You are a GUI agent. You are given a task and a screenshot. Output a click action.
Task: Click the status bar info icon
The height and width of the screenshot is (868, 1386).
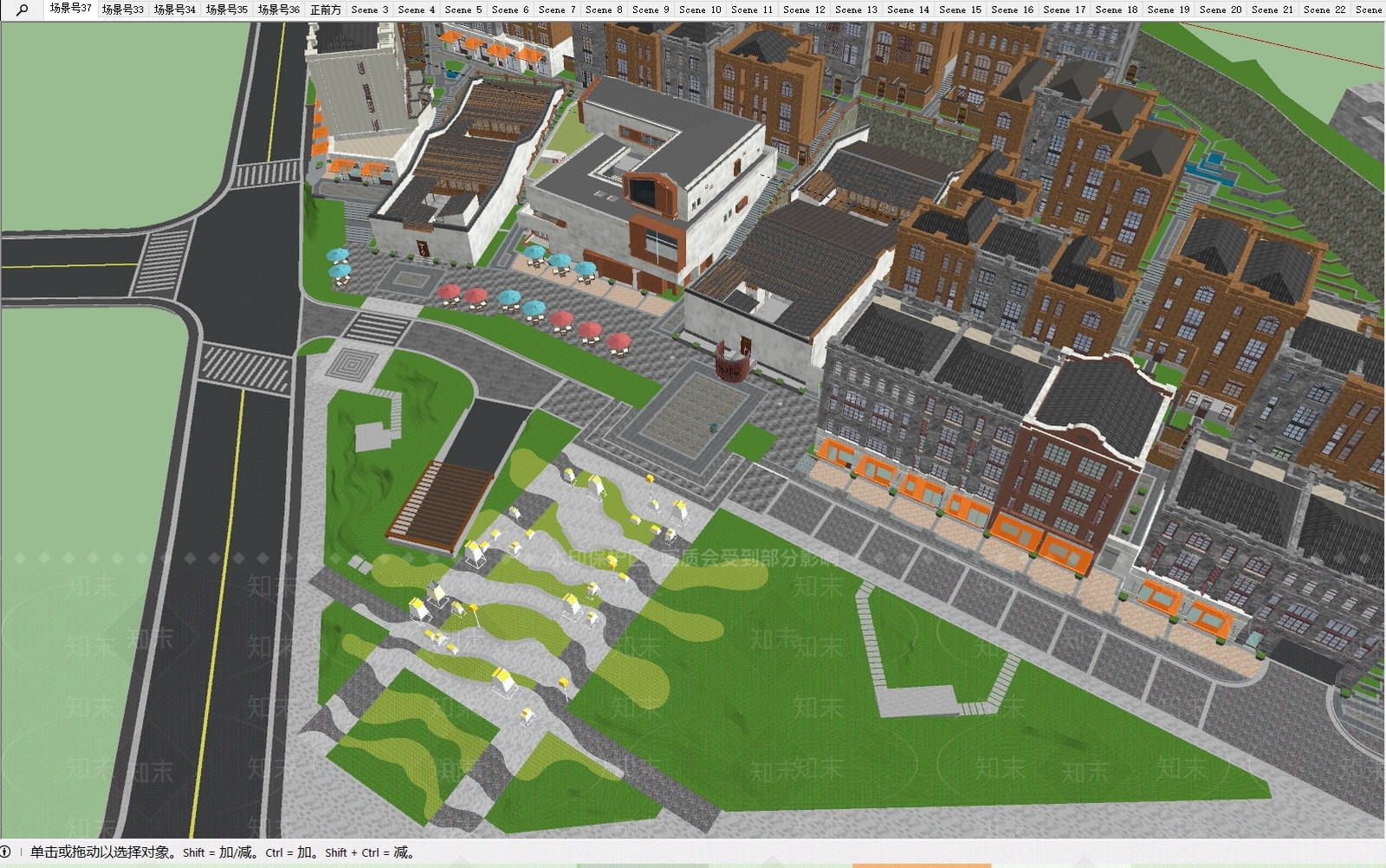[x=5, y=852]
